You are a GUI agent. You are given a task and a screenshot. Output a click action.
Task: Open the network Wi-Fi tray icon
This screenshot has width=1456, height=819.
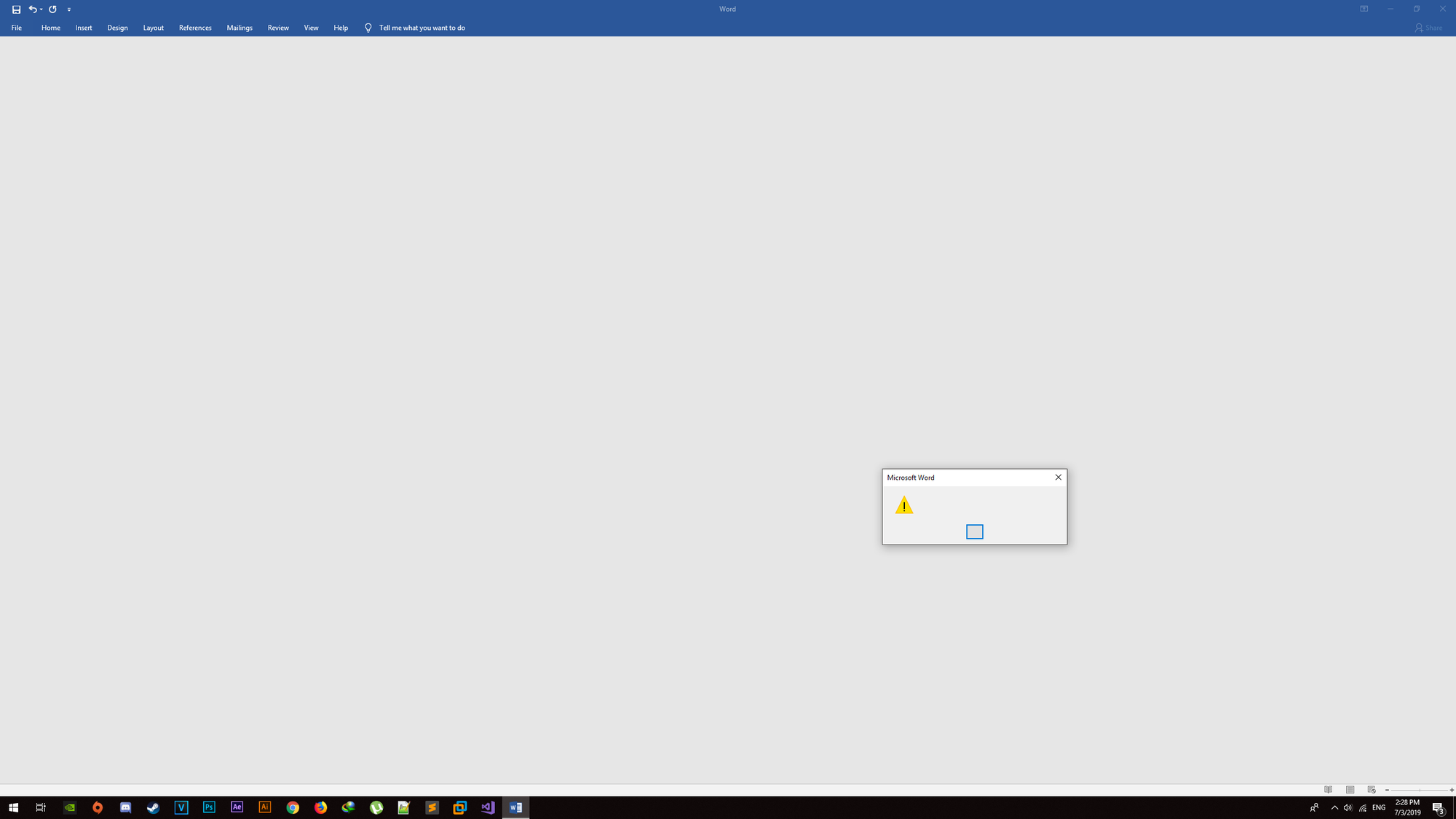point(1362,807)
